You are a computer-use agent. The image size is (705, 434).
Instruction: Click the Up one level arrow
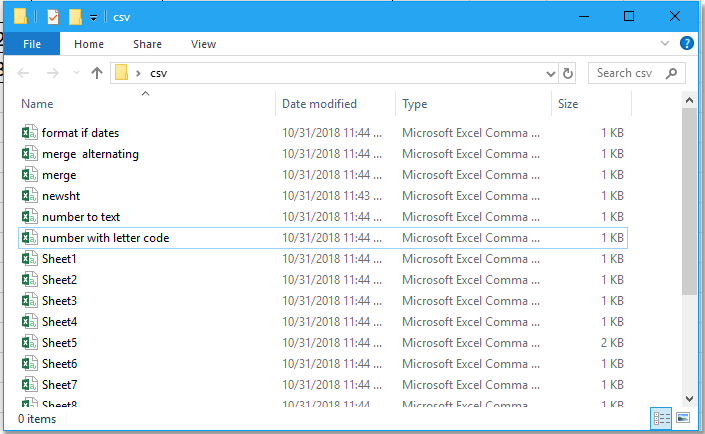click(97, 73)
